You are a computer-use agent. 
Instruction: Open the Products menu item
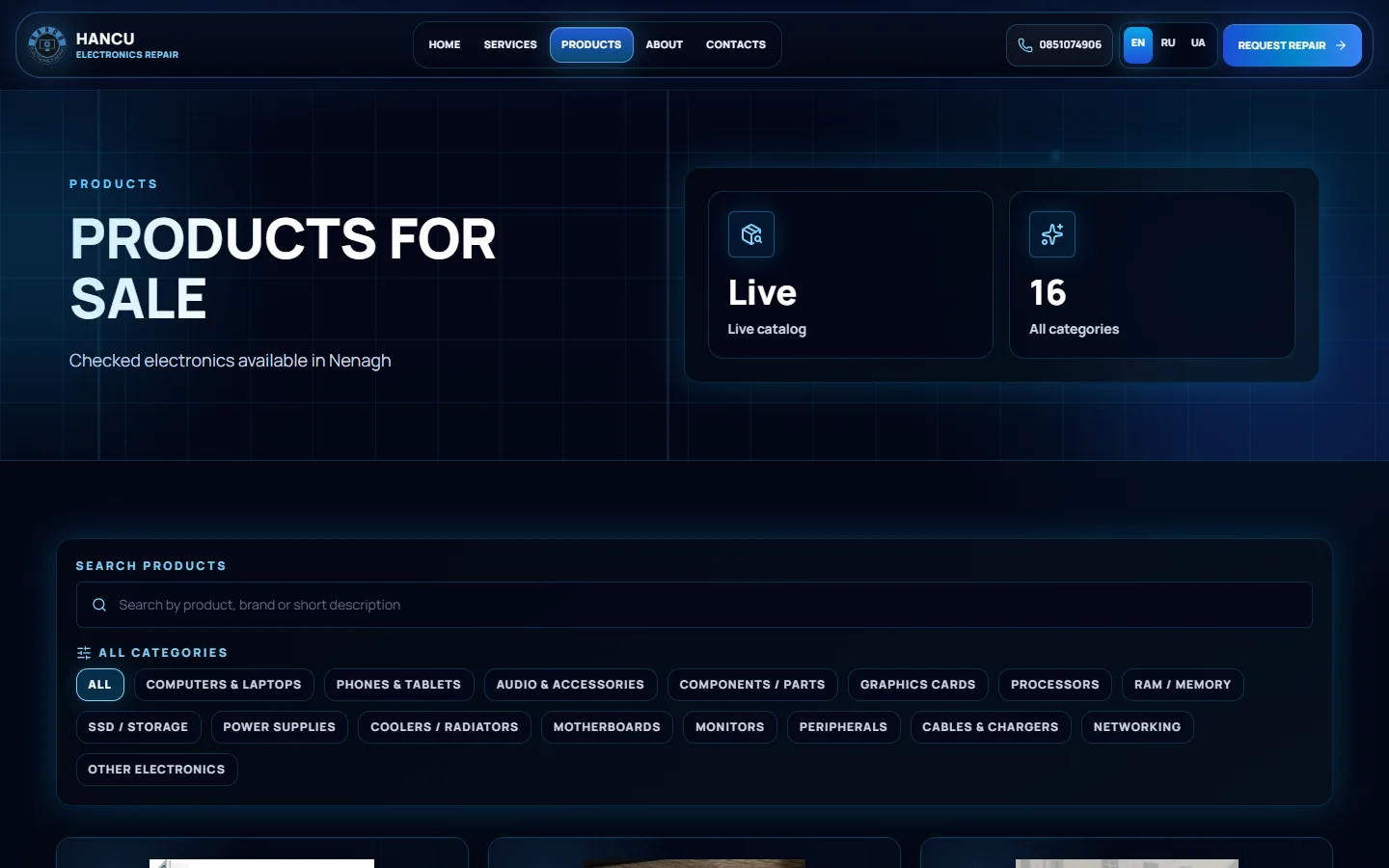[x=591, y=44]
